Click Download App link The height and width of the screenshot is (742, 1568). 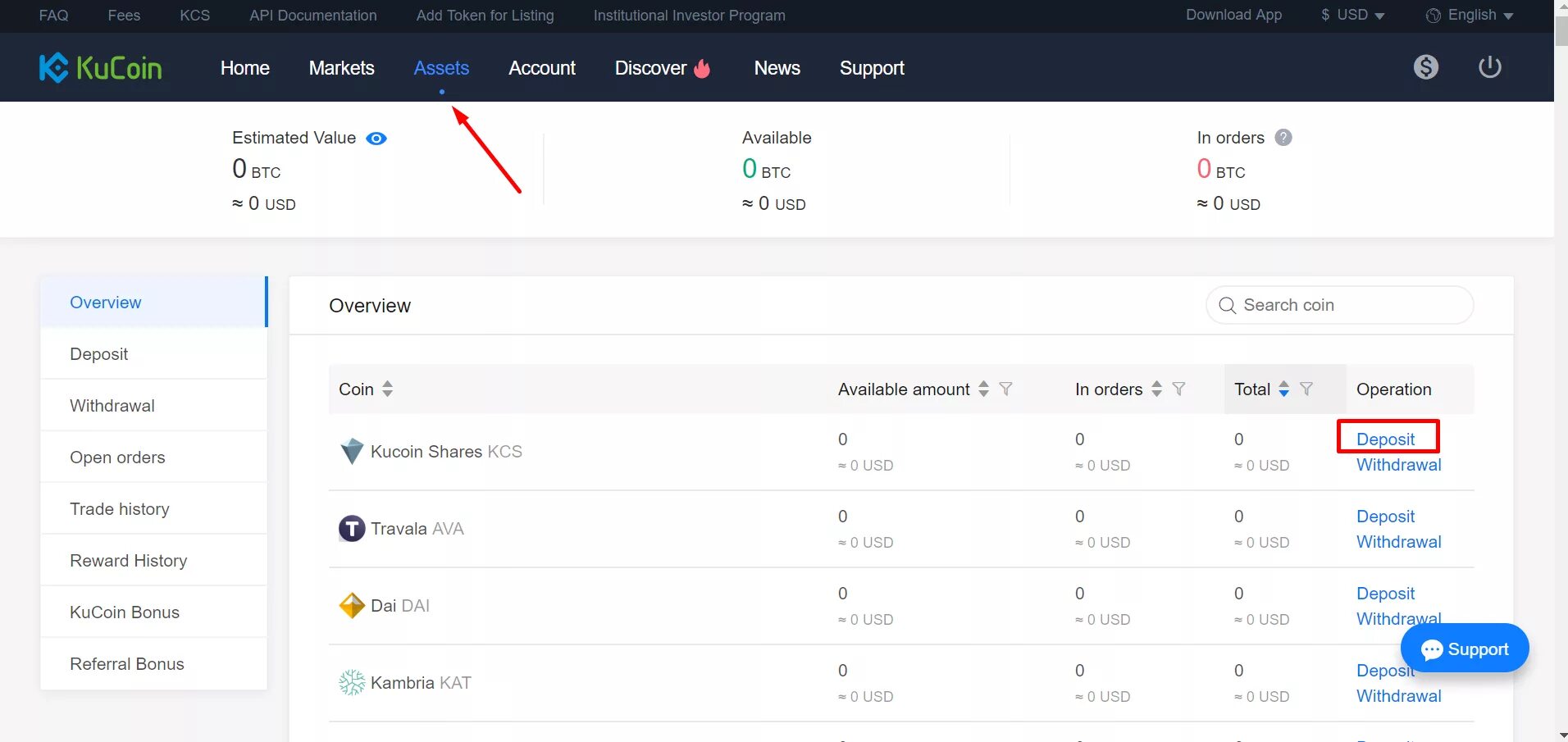point(1234,15)
